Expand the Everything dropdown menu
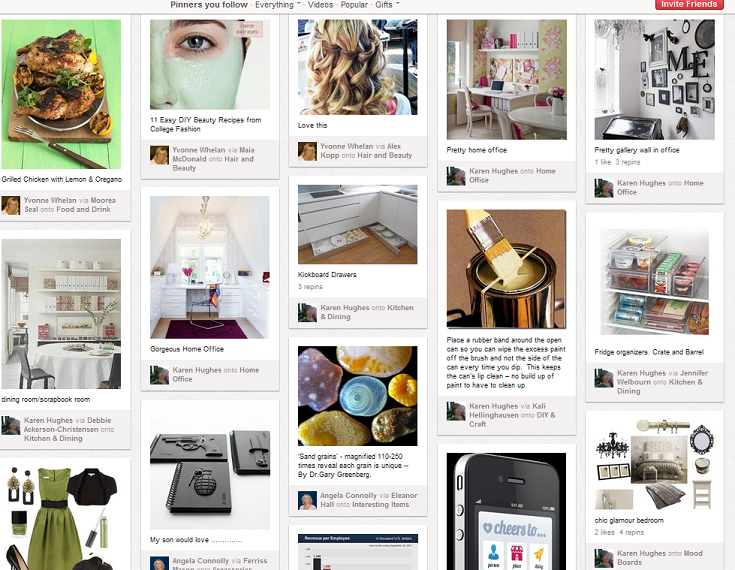This screenshot has width=735, height=570. point(278,5)
